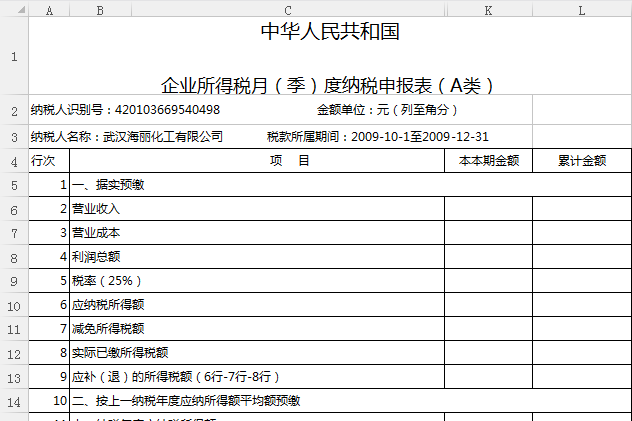The width and height of the screenshot is (632, 421).
Task: Click the 本期金额 table header cell
Action: pos(488,161)
